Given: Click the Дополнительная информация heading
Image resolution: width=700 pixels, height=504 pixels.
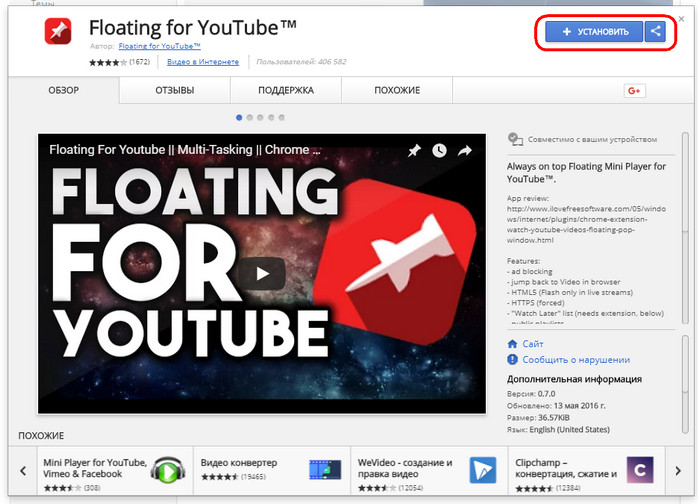Looking at the screenshot, I should pyautogui.click(x=574, y=379).
